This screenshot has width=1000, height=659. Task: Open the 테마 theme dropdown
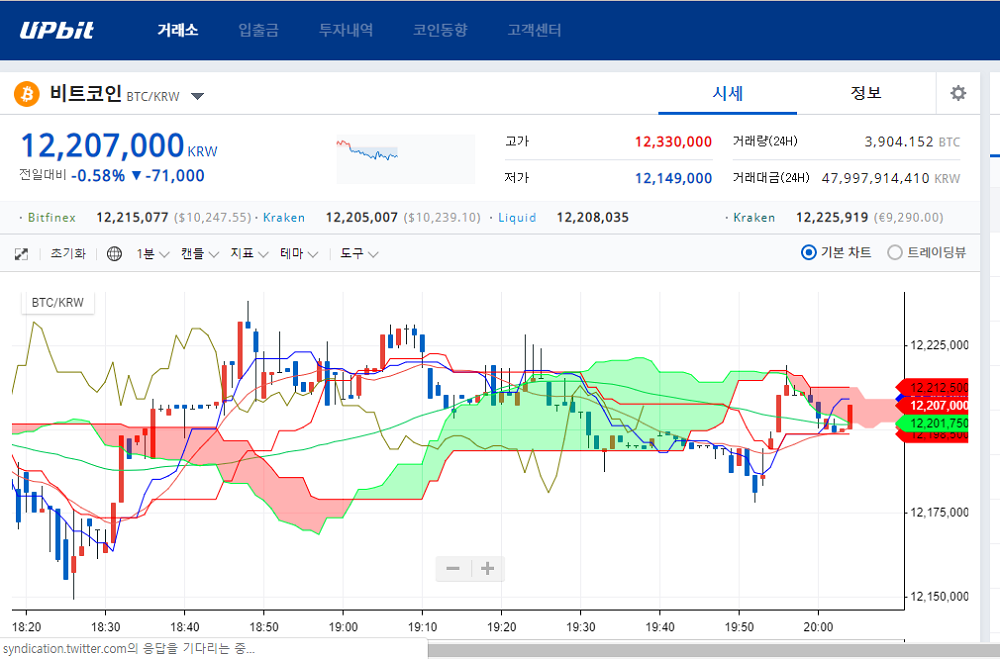(x=299, y=254)
